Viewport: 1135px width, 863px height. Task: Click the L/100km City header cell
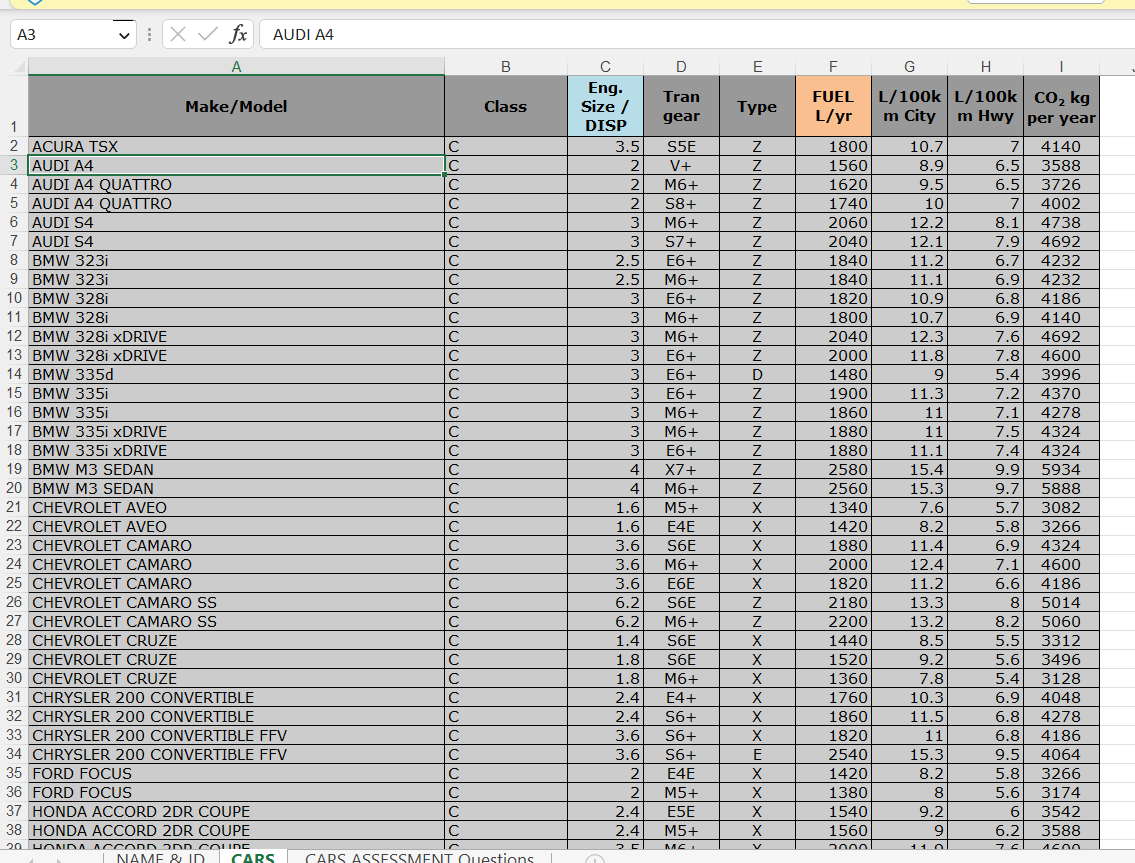(909, 106)
